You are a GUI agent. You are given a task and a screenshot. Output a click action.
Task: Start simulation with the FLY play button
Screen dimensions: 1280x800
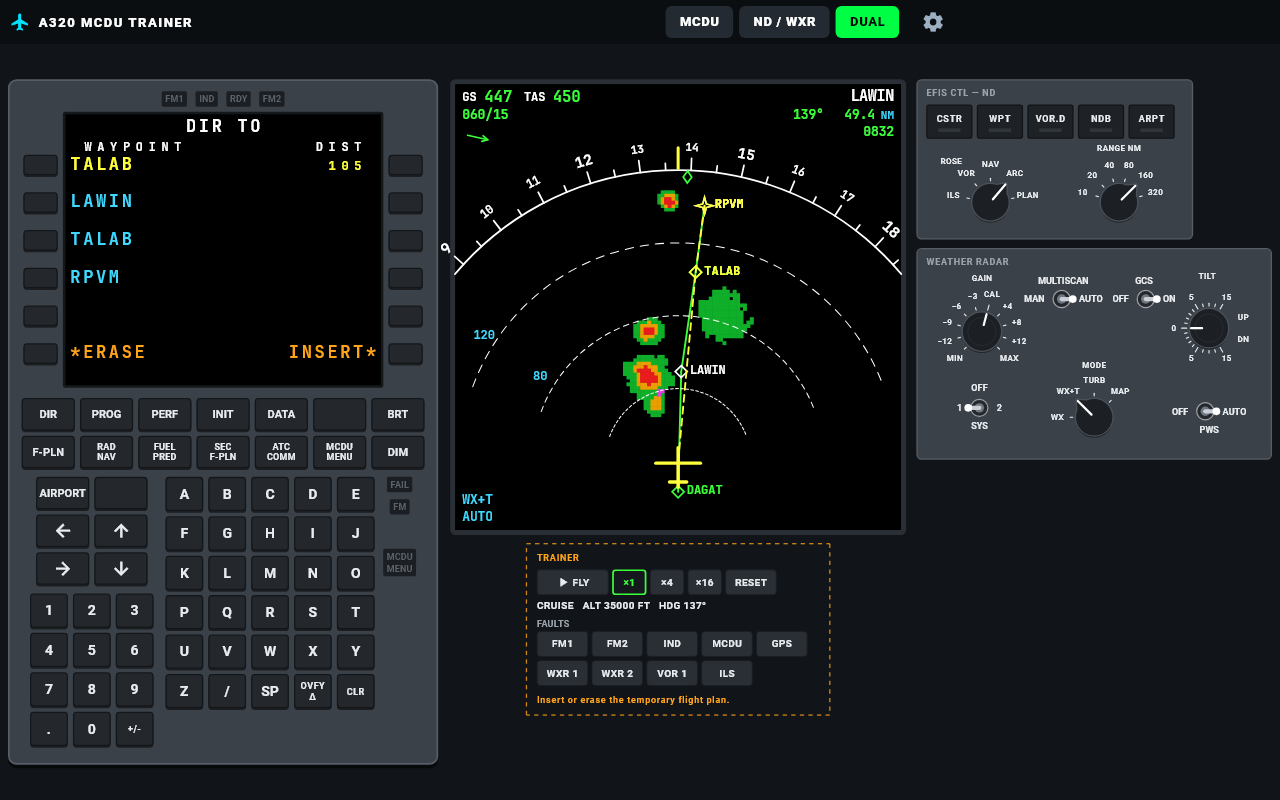pos(573,582)
